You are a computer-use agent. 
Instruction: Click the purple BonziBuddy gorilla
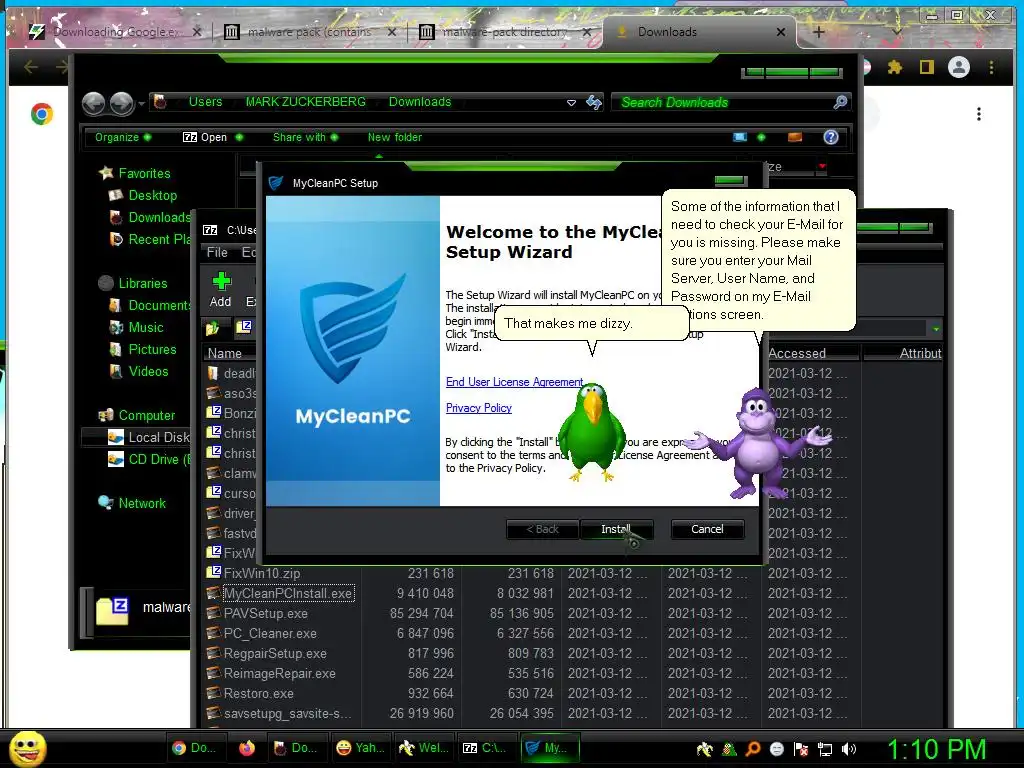(x=756, y=442)
